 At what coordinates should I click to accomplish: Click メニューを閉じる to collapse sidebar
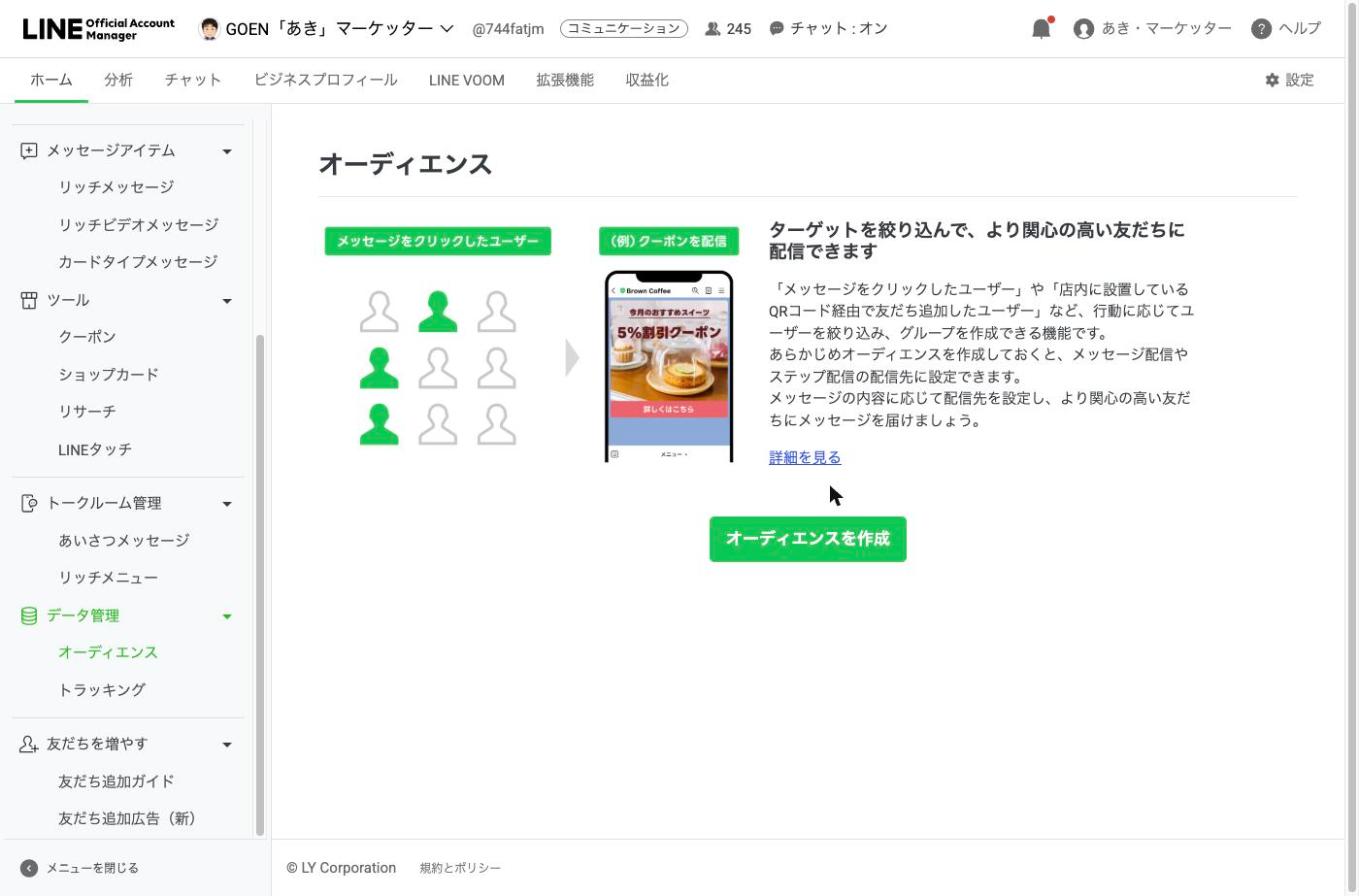[92, 868]
